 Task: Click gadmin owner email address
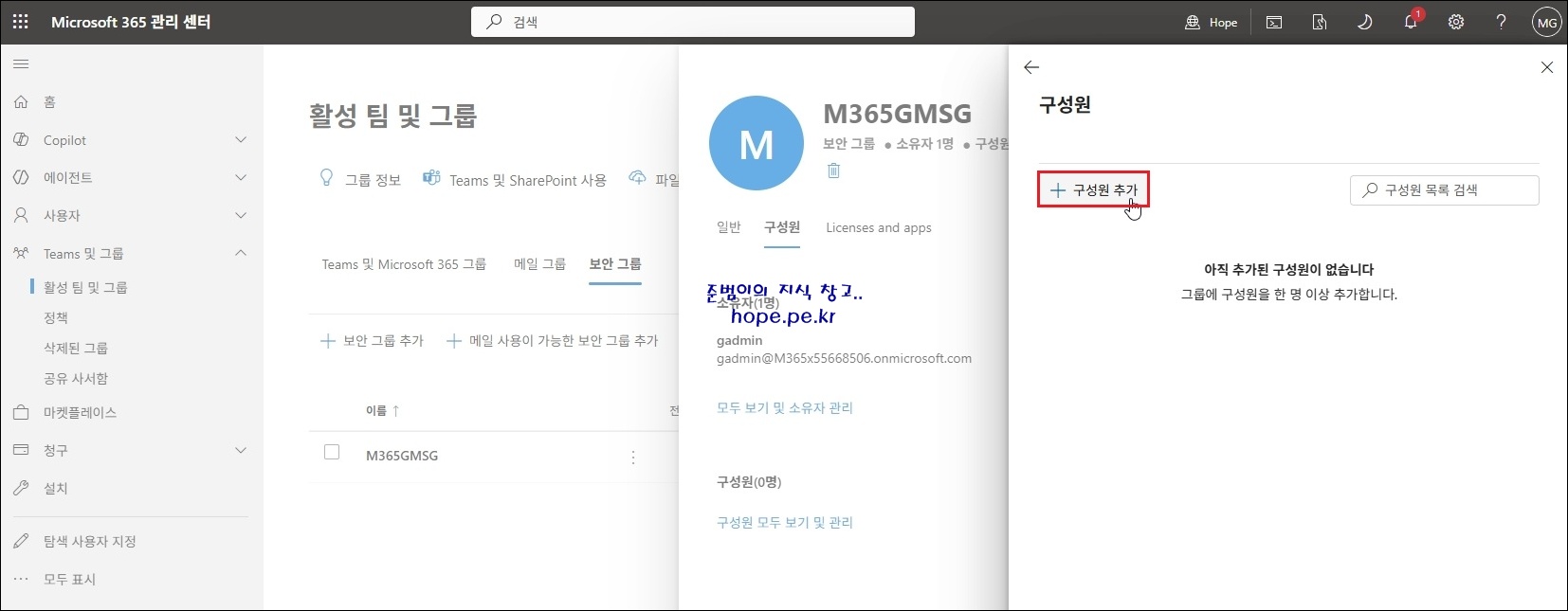tap(844, 359)
